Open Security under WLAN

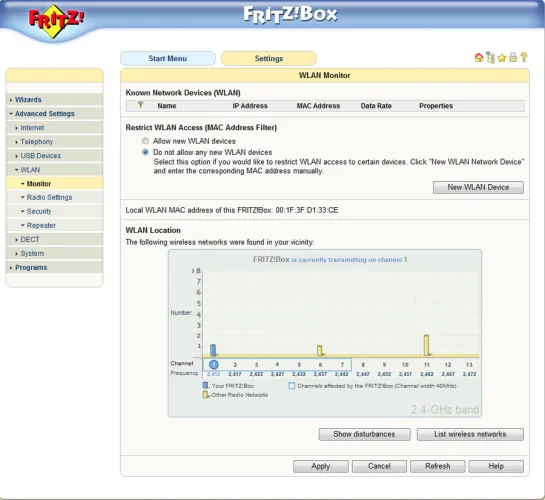[x=54, y=211]
